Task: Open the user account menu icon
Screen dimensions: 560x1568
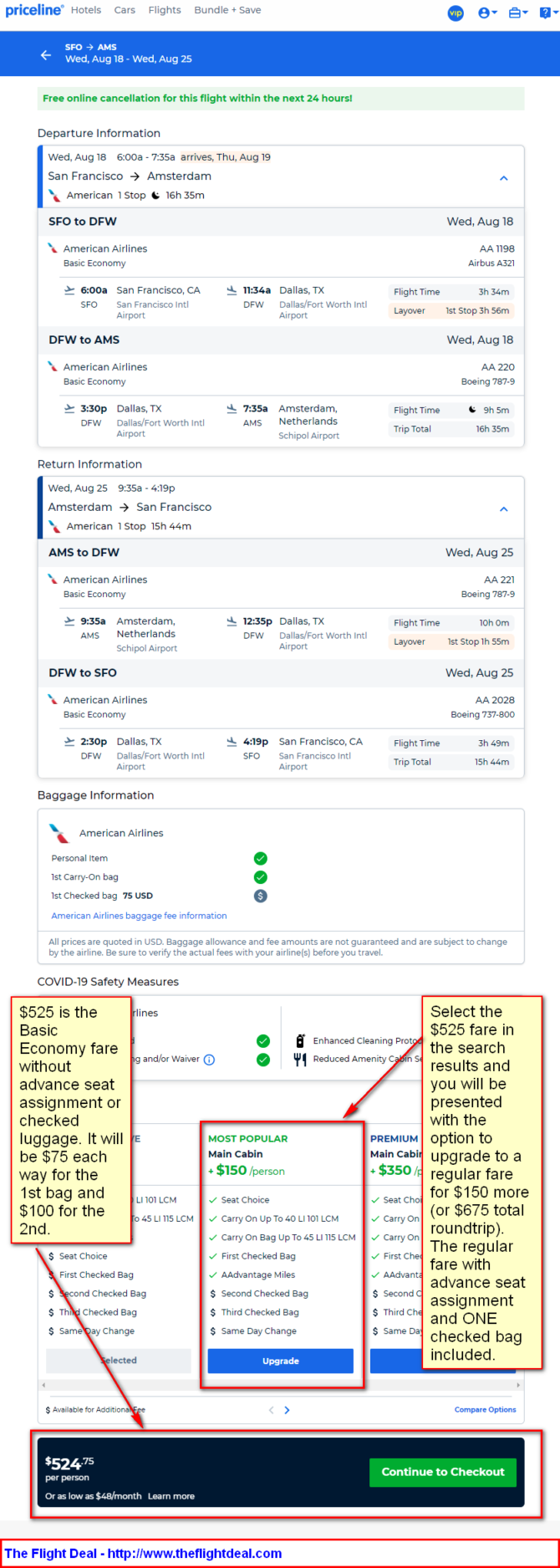Action: click(487, 13)
